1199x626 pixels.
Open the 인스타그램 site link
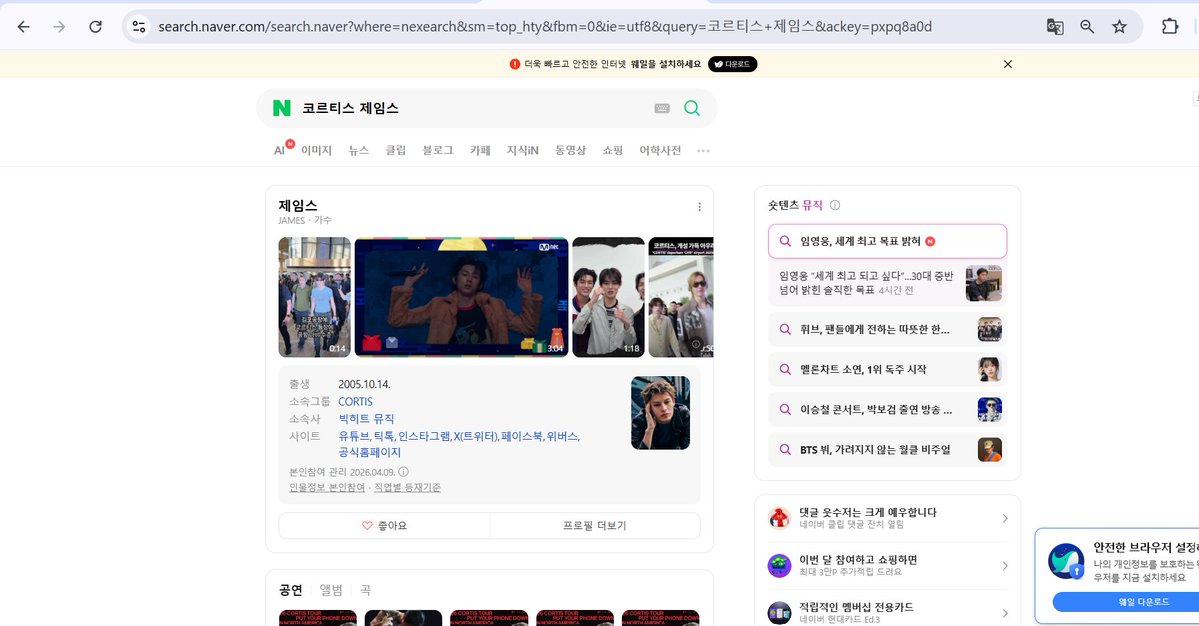pos(424,436)
